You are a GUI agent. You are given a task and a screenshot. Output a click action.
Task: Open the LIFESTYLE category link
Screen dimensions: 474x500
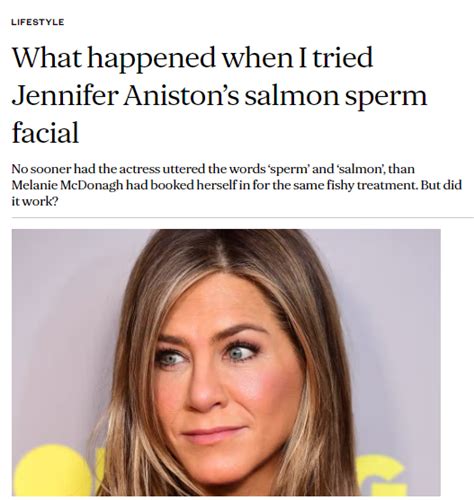[x=37, y=22]
